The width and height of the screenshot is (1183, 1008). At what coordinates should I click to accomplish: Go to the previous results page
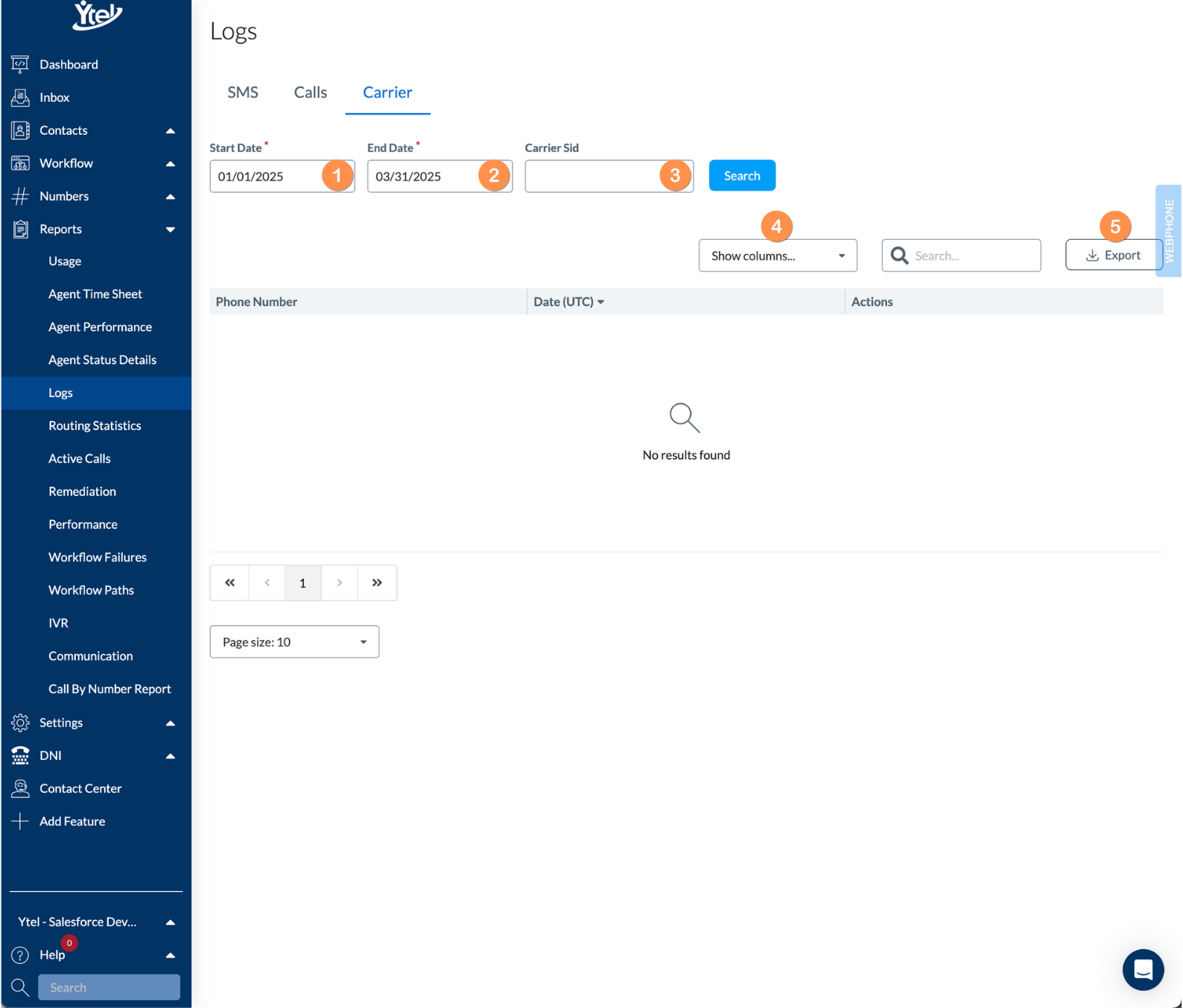[267, 583]
